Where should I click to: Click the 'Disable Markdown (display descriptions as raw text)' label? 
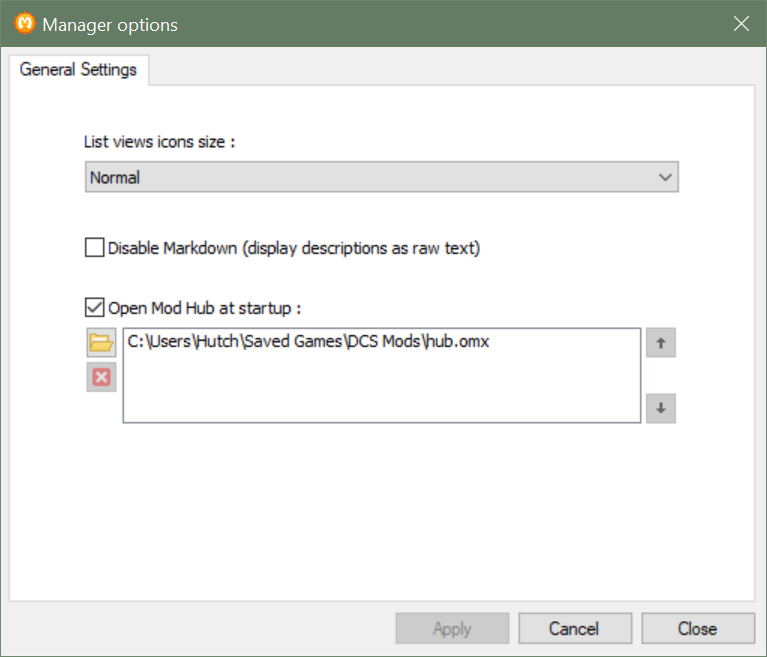(294, 248)
